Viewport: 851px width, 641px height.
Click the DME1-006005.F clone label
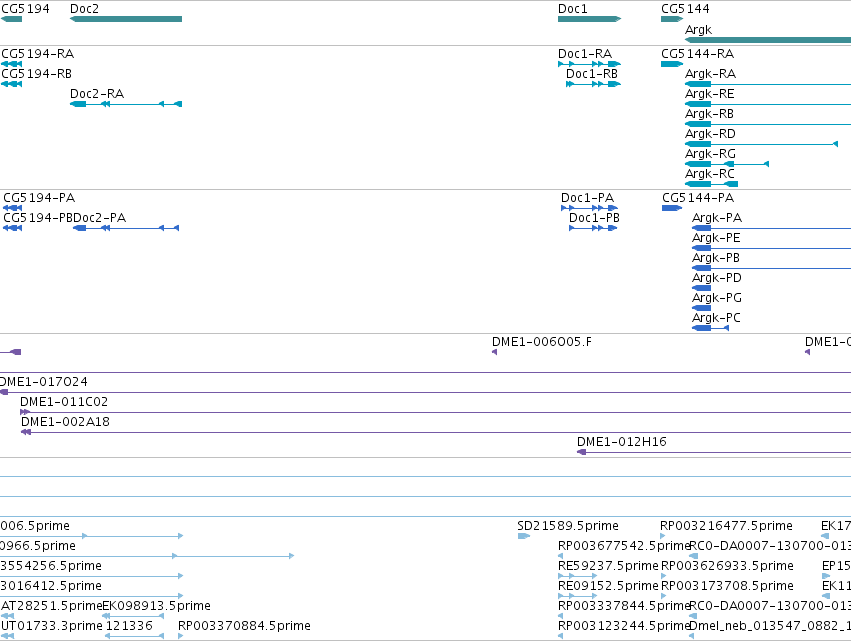[x=542, y=342]
